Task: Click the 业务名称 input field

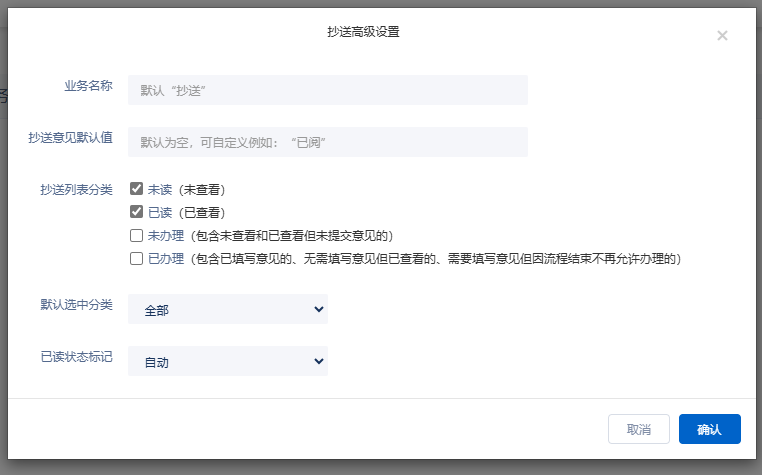Action: (327, 90)
